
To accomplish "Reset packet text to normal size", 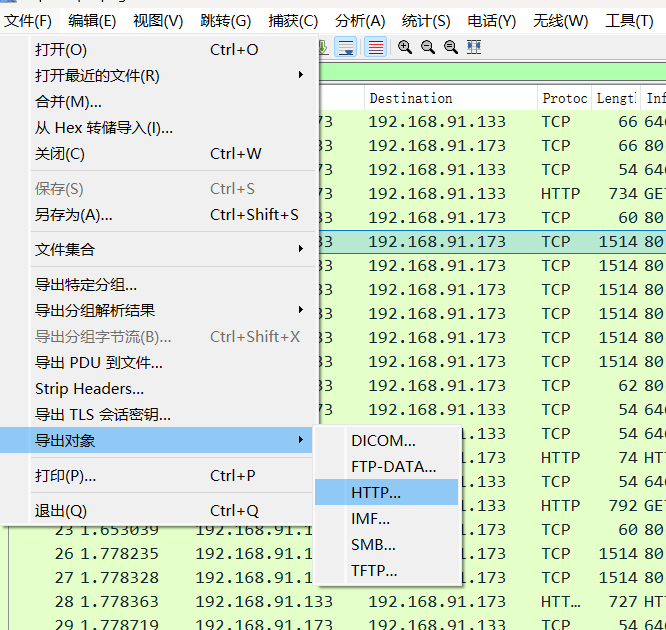I will point(451,47).
